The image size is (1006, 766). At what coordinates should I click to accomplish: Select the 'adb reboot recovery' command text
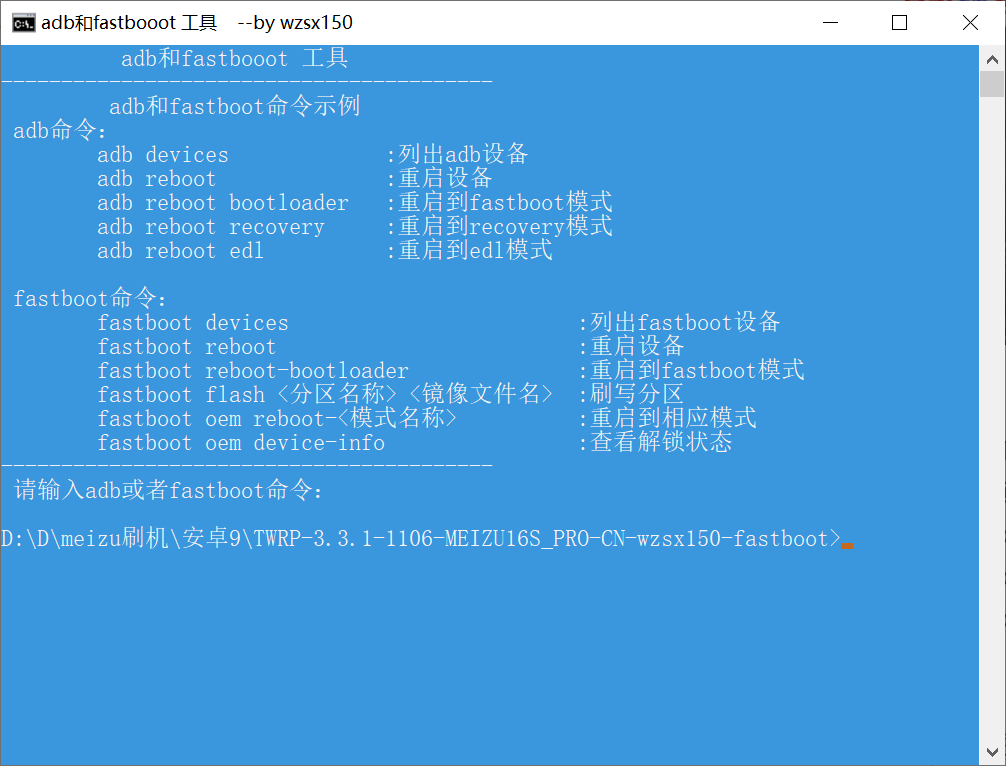pyautogui.click(x=210, y=226)
